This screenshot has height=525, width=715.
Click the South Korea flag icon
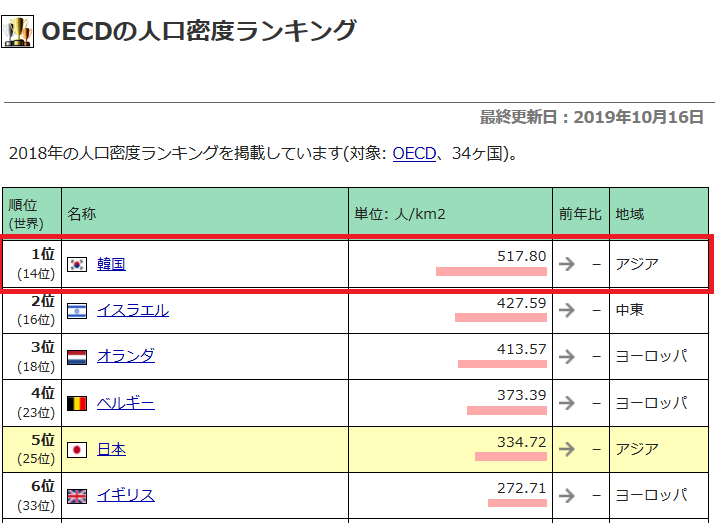77,265
